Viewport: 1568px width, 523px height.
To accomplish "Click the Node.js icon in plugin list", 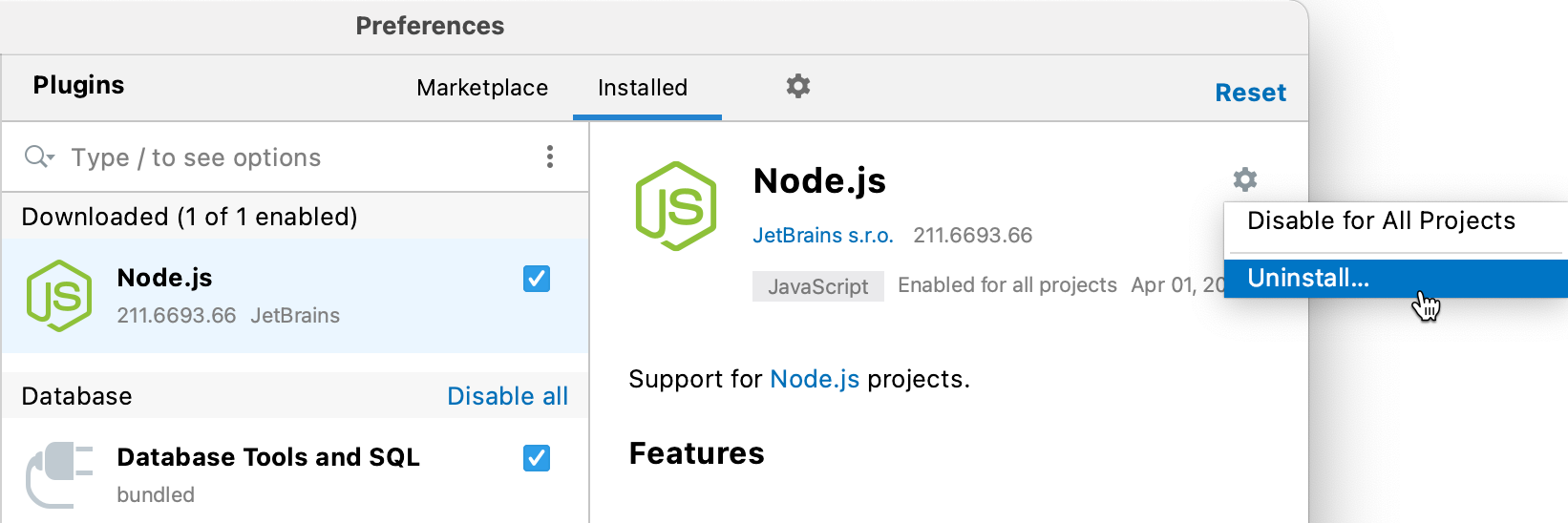I will tap(59, 296).
